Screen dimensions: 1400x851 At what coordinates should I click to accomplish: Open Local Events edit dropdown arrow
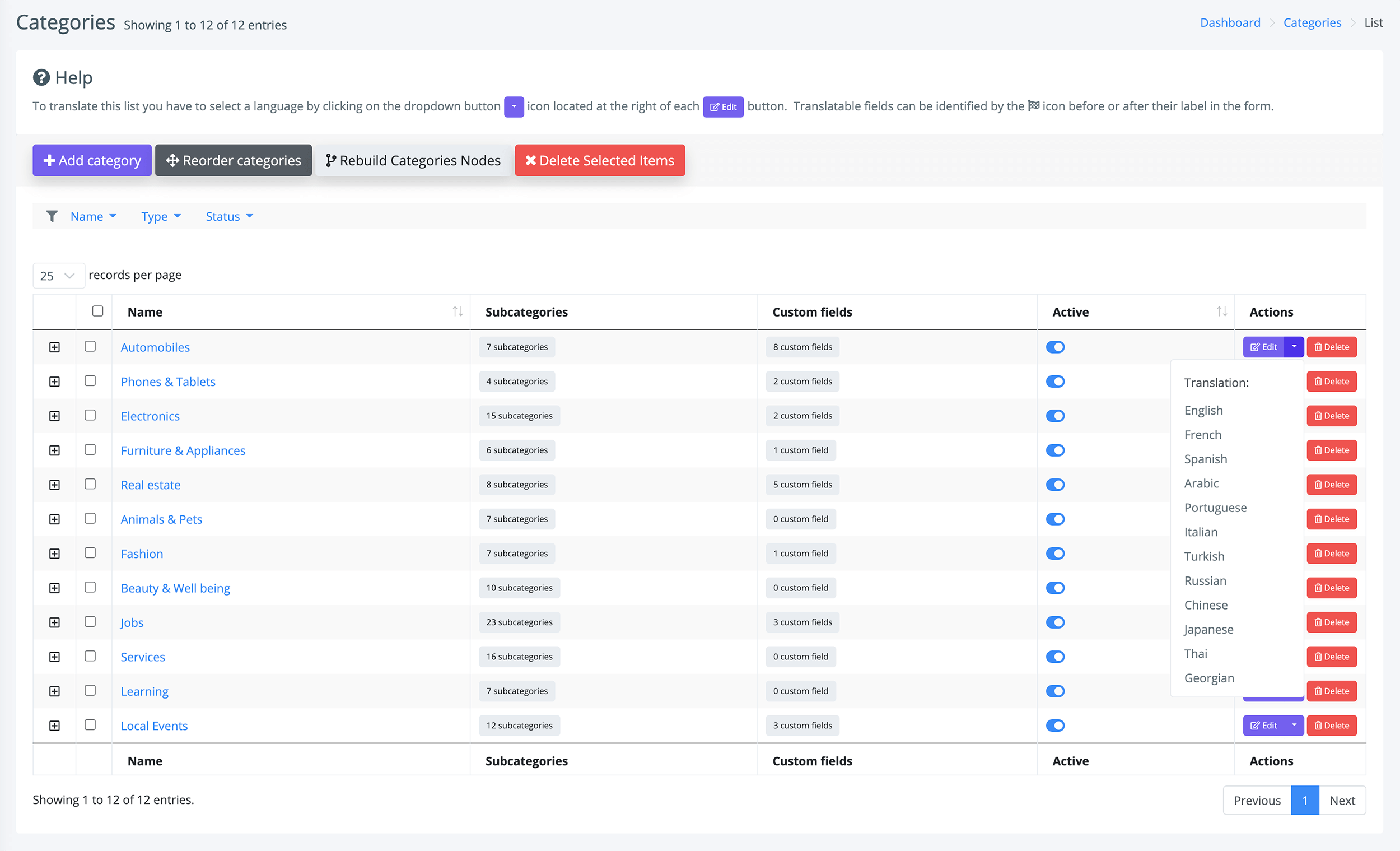pos(1294,726)
